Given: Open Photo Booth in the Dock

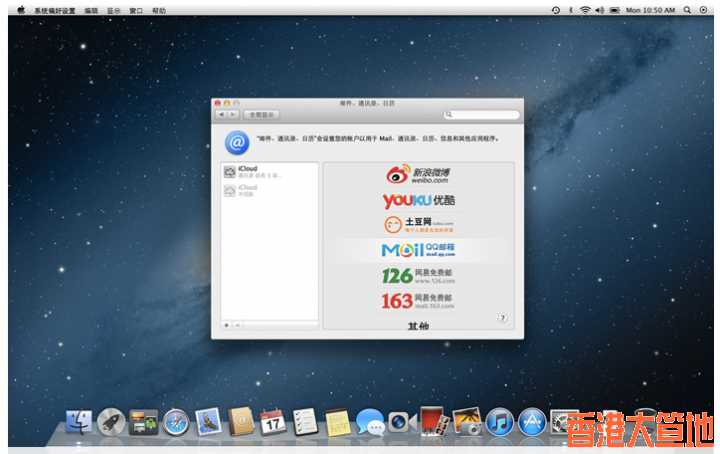Looking at the screenshot, I should pyautogui.click(x=434, y=421).
